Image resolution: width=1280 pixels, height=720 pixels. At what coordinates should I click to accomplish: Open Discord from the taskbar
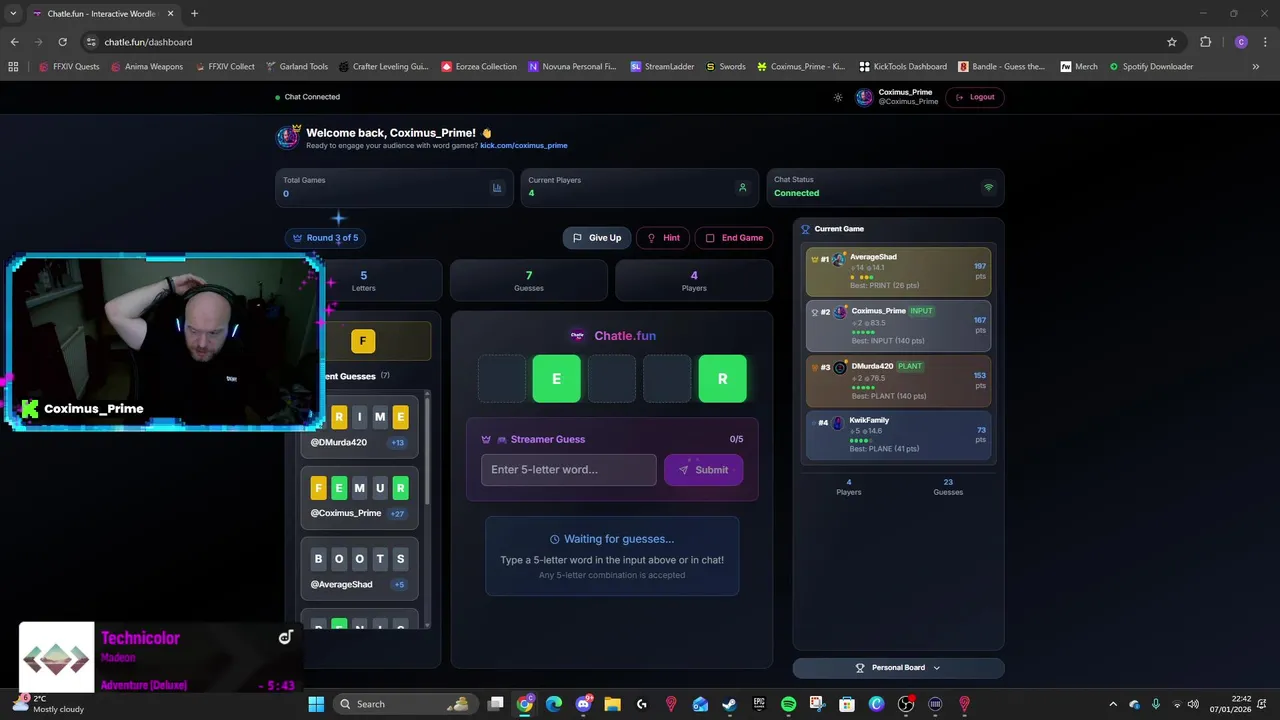583,704
